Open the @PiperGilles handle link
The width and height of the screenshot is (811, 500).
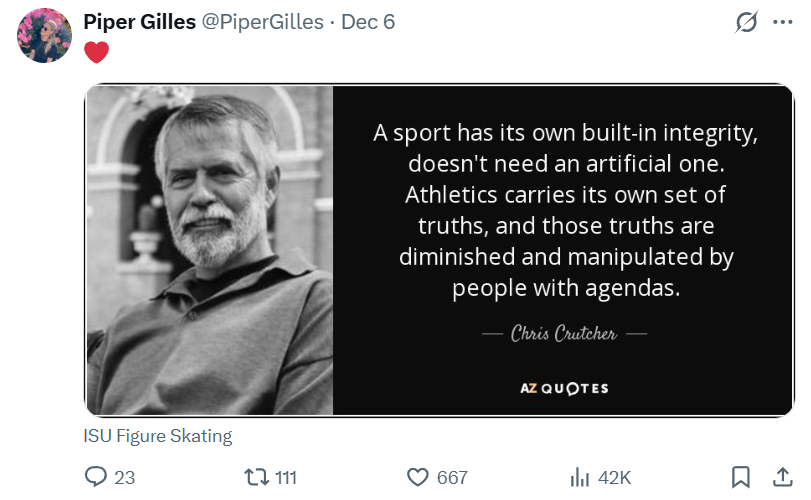pos(263,22)
